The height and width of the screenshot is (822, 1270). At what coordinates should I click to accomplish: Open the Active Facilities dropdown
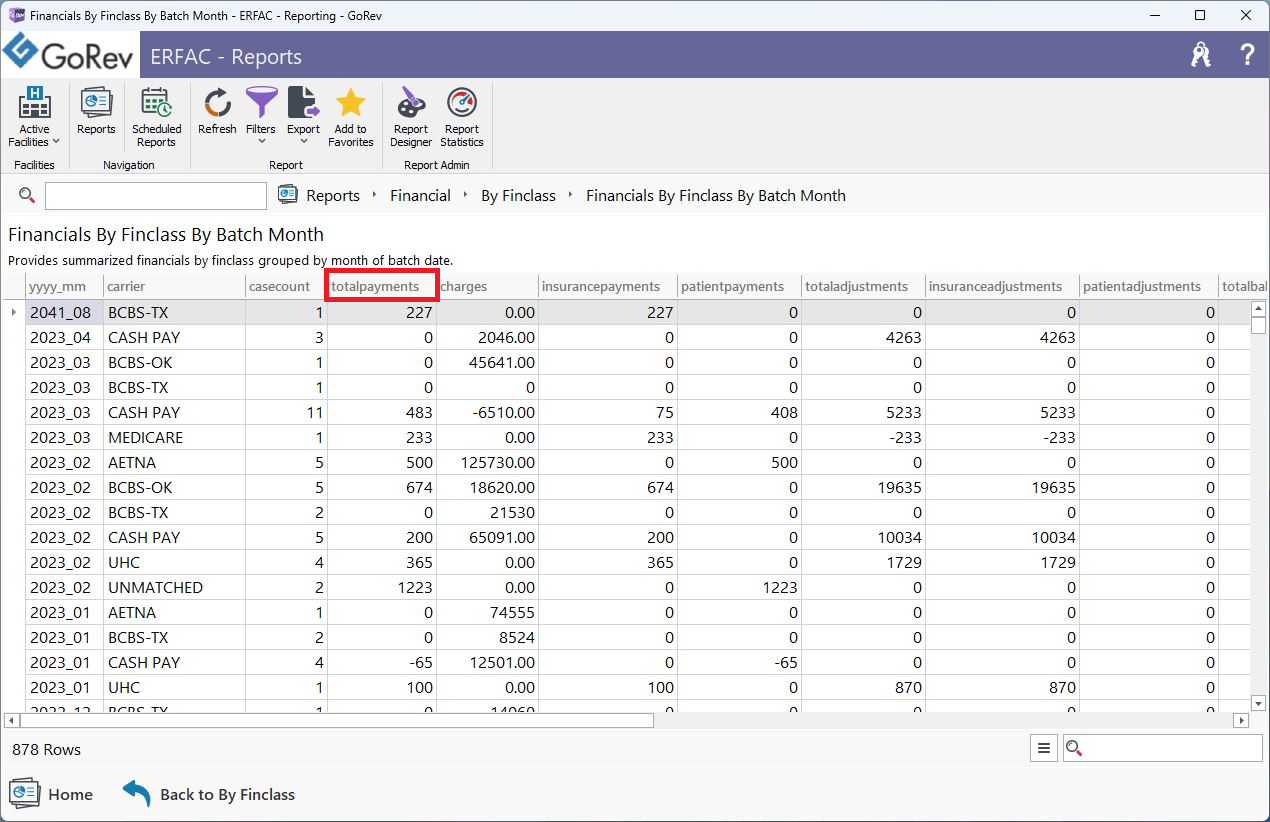coord(34,117)
